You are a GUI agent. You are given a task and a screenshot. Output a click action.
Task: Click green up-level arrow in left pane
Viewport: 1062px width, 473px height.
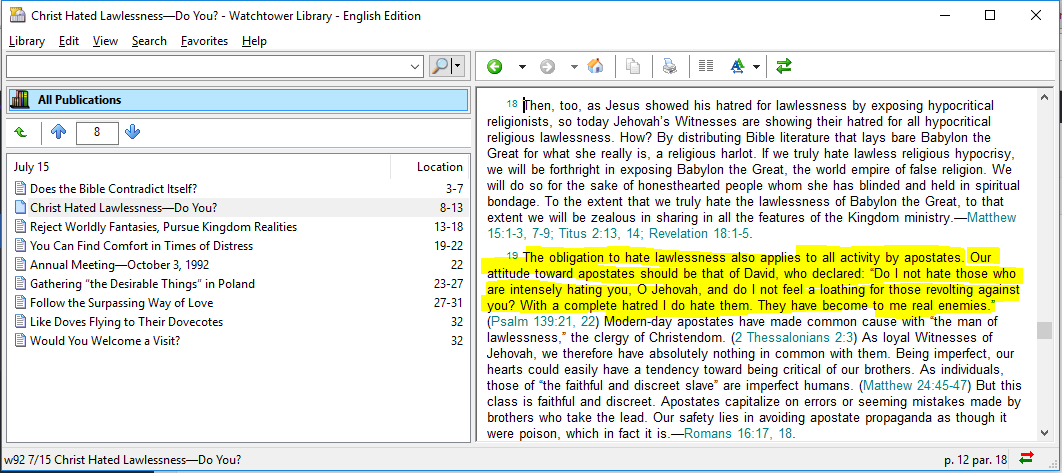(21, 132)
